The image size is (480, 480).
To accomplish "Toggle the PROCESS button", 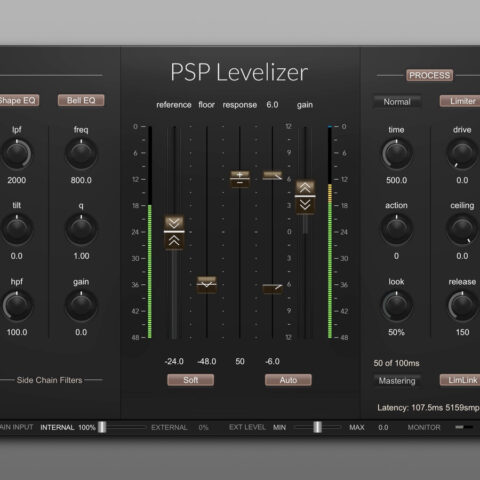I will point(430,75).
